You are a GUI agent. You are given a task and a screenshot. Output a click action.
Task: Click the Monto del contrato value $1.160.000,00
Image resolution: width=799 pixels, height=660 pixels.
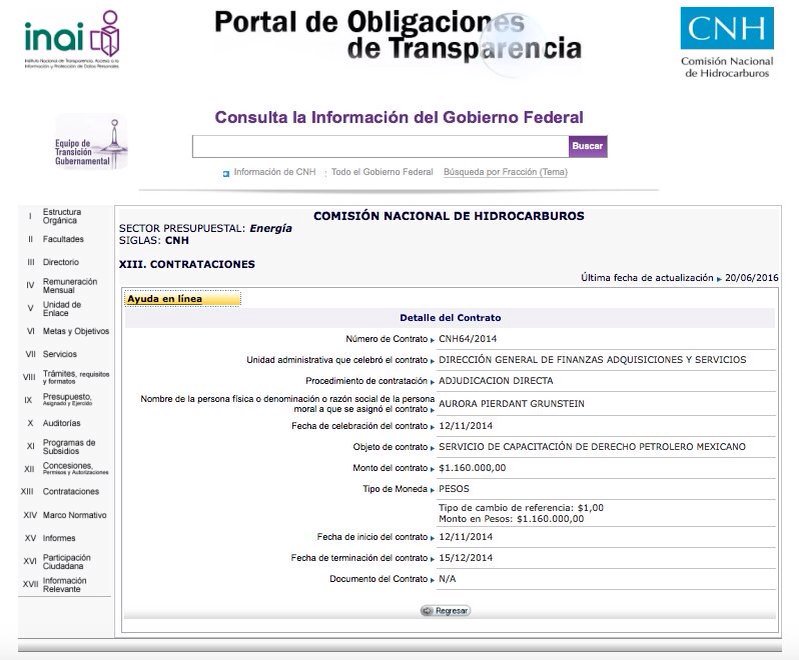pos(472,468)
